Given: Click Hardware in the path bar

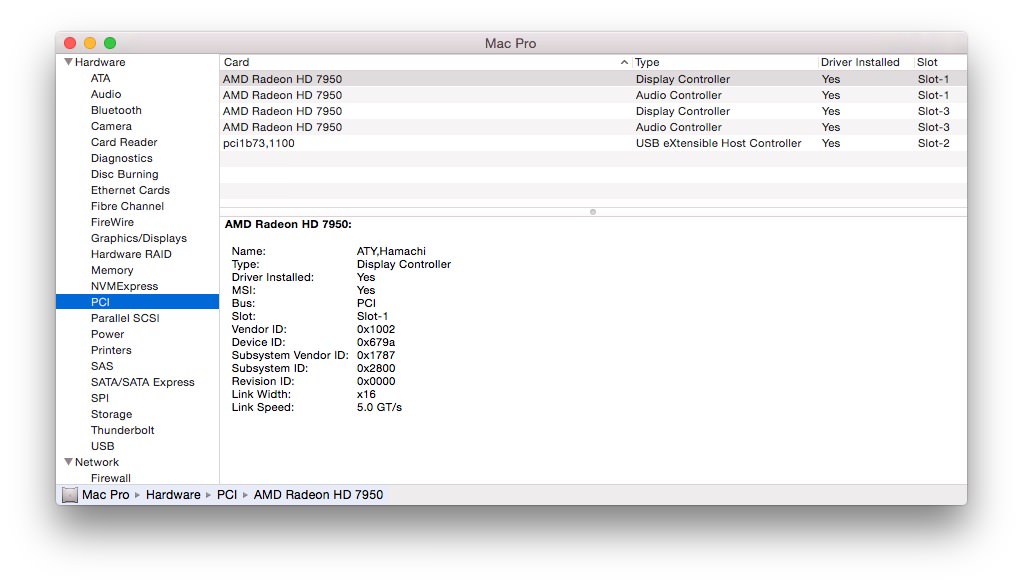Looking at the screenshot, I should point(173,494).
